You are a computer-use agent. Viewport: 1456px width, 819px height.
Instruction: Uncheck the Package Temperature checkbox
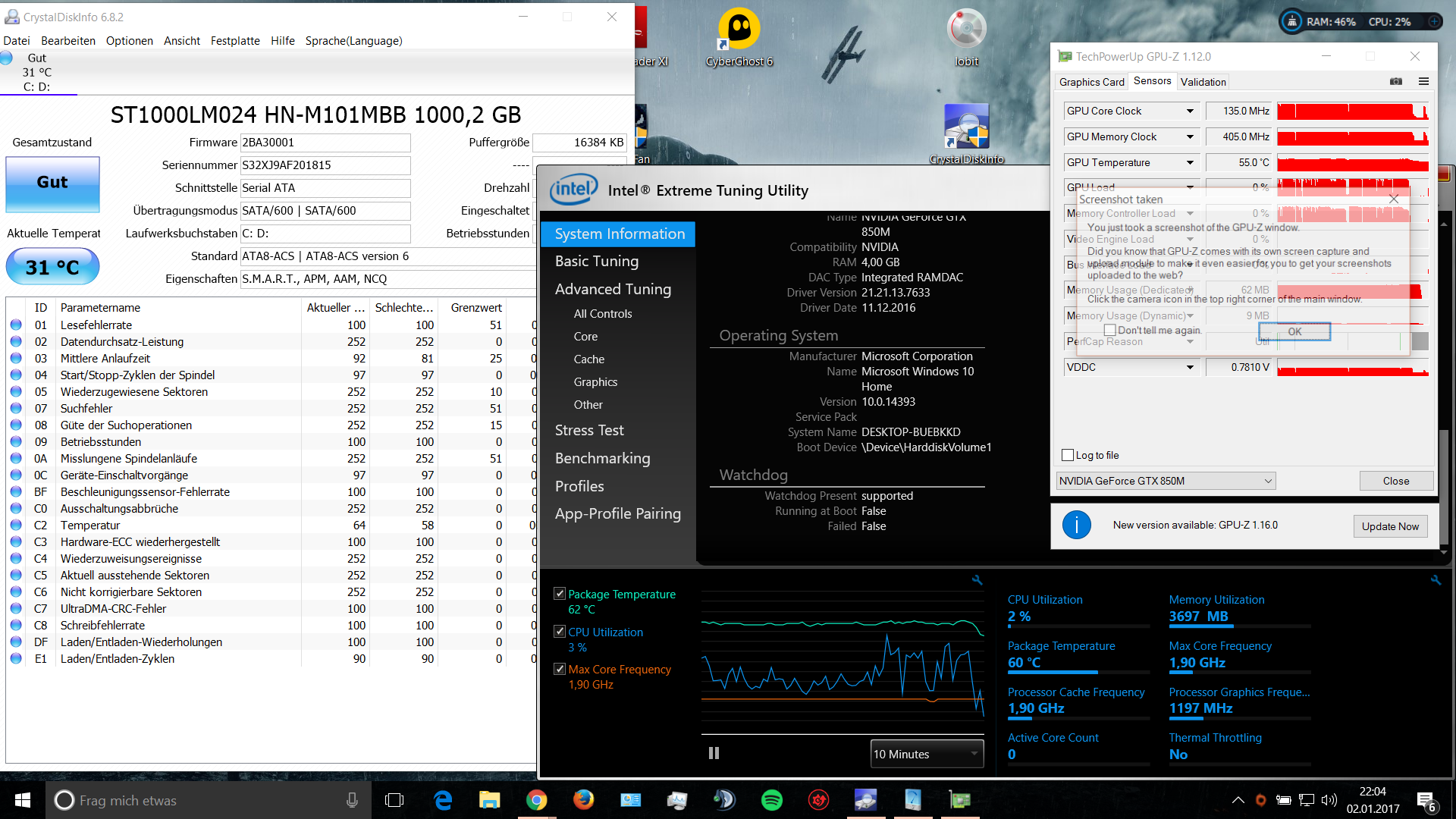coord(560,594)
